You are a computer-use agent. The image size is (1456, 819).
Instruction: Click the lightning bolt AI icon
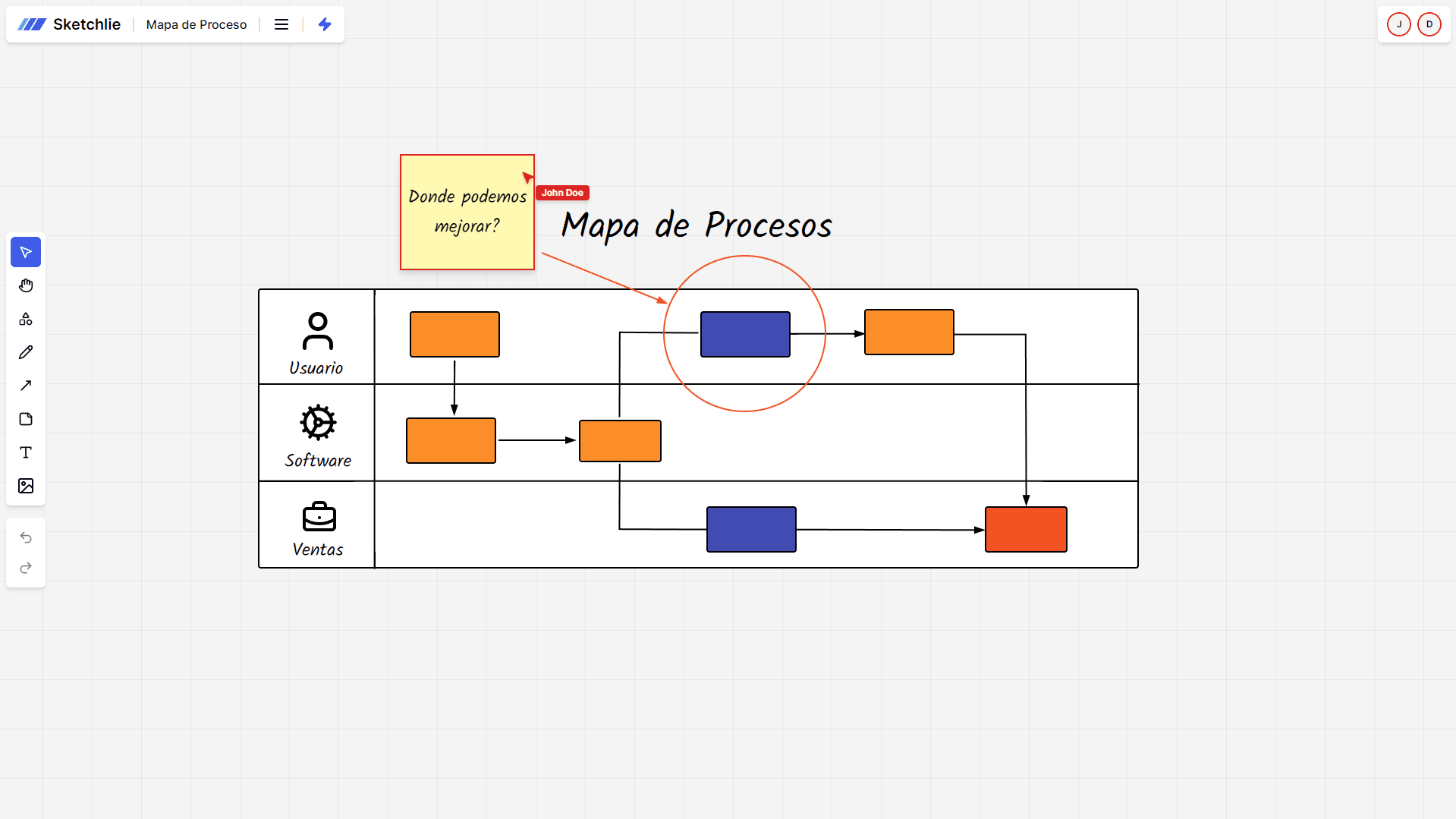pyautogui.click(x=325, y=24)
